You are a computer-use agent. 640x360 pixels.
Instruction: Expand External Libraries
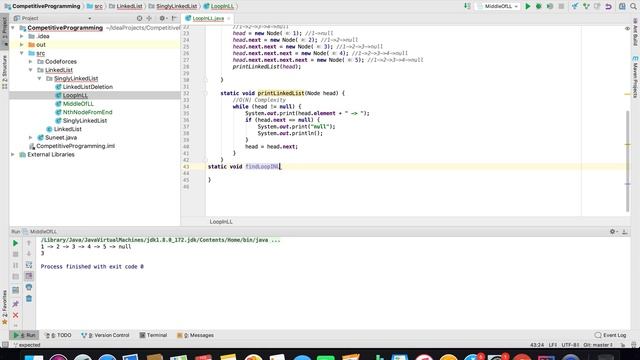click(13, 154)
